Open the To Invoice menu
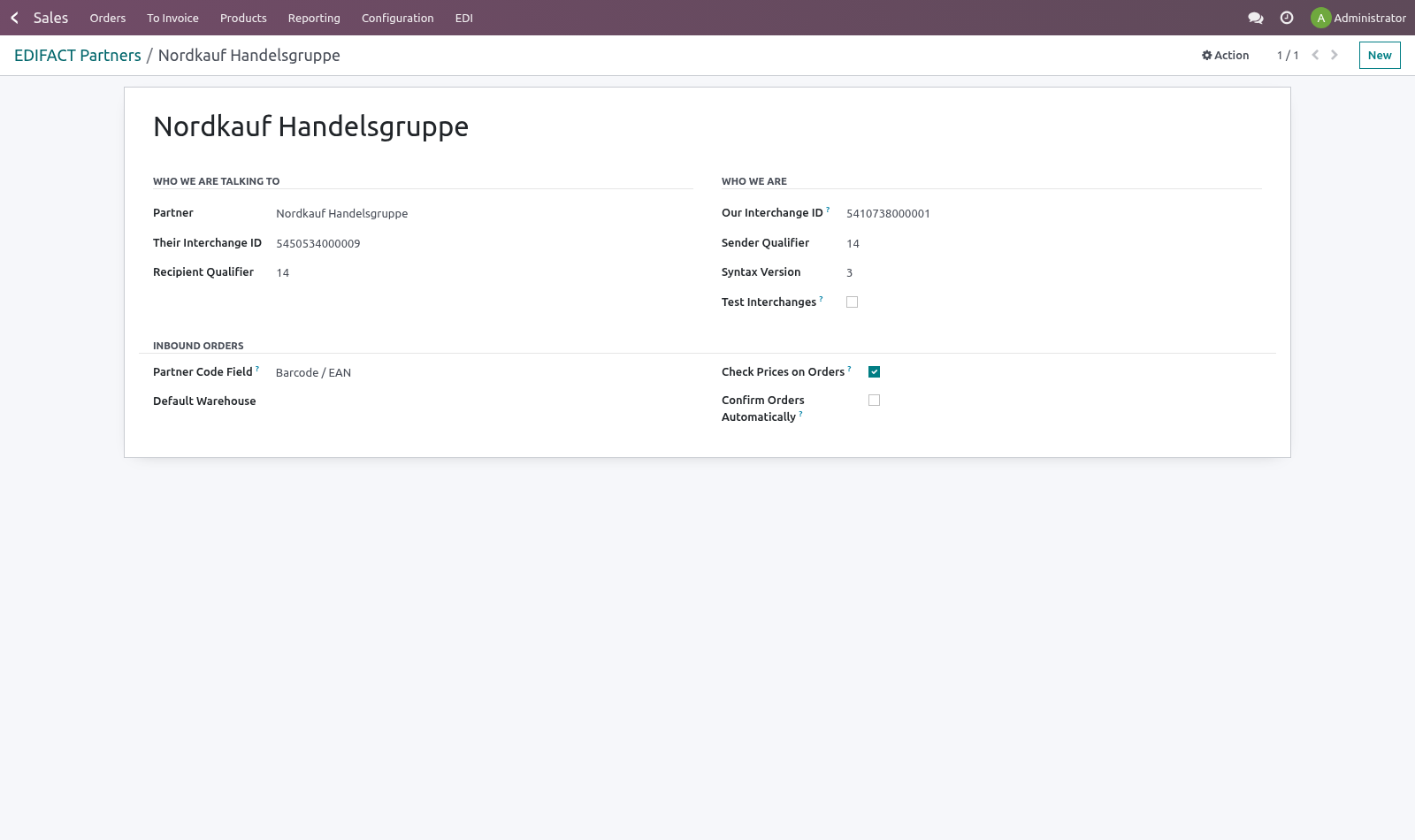Screen dimensions: 1415x840 [173, 18]
